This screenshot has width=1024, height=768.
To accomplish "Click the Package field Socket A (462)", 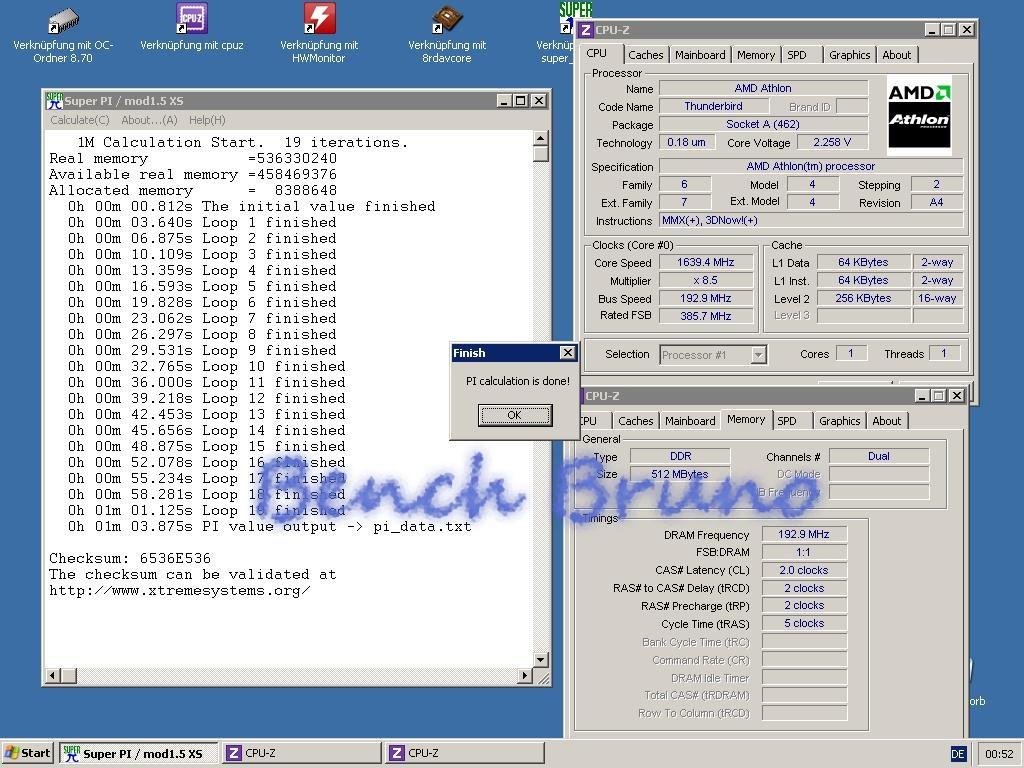I will tap(763, 124).
